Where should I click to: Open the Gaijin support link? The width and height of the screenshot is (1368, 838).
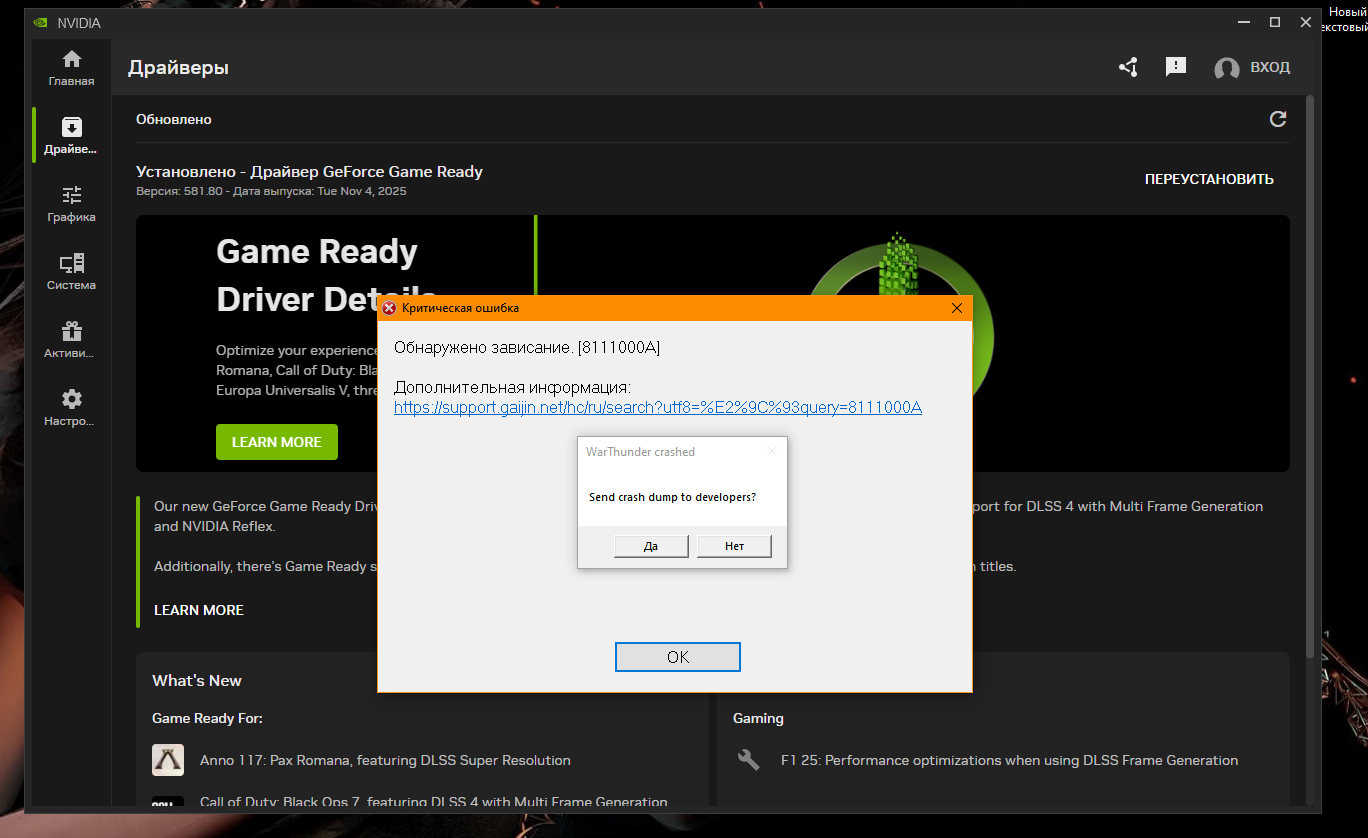657,408
